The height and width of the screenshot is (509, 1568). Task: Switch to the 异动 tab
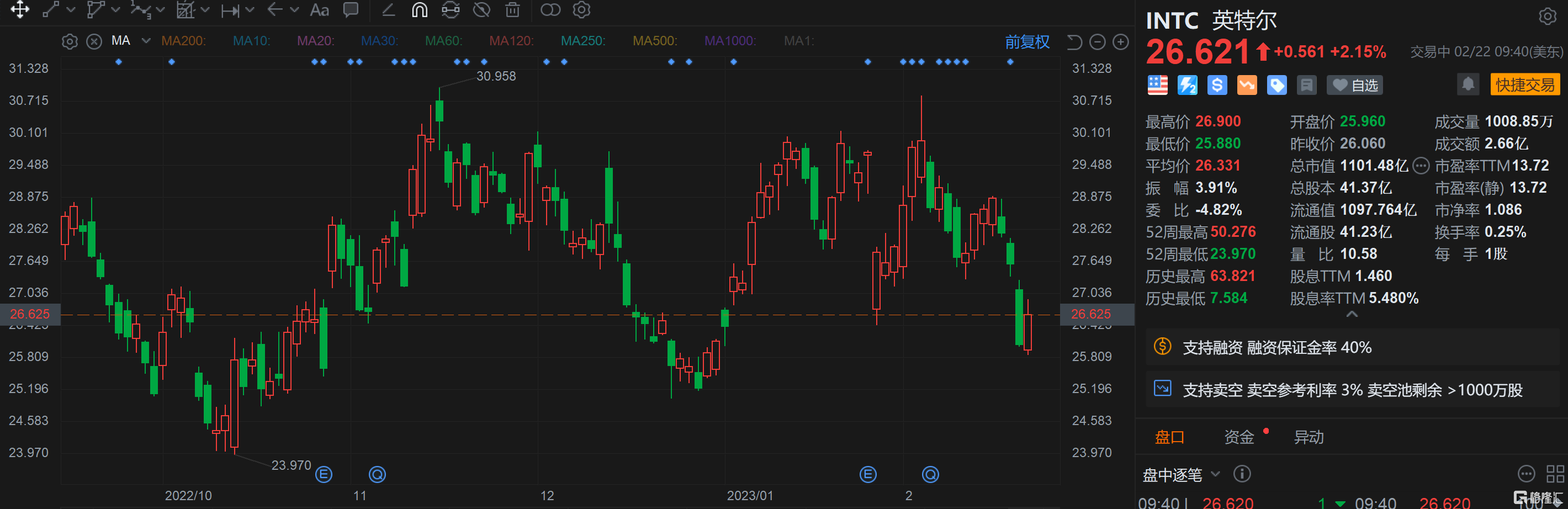(1308, 437)
